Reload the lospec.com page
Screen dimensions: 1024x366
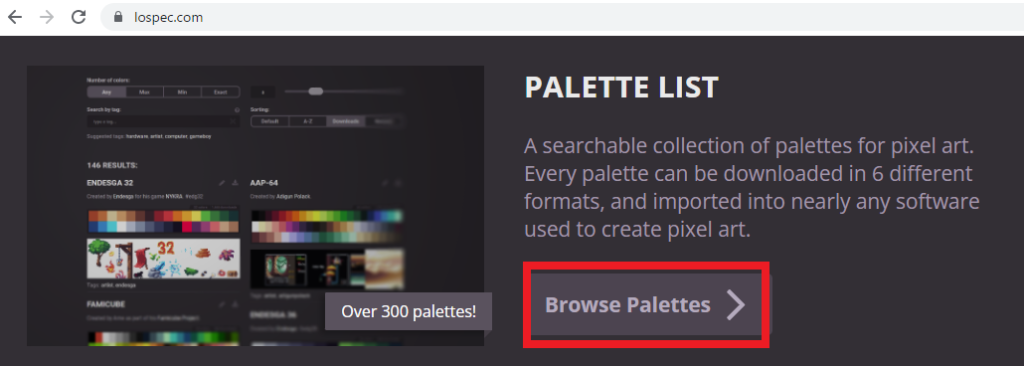tap(79, 17)
